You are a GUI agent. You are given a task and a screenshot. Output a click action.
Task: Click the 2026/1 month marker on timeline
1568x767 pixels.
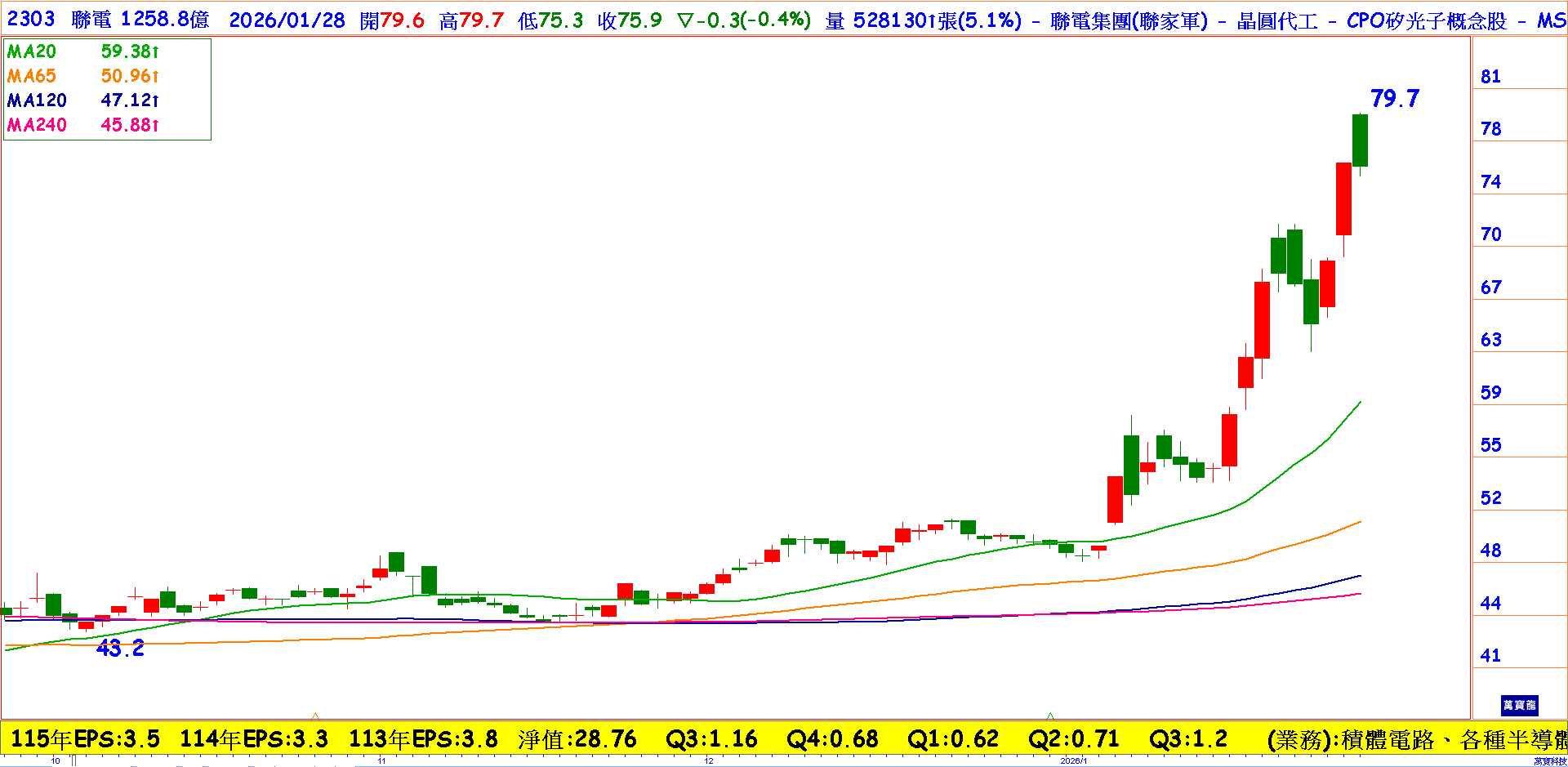click(1073, 760)
